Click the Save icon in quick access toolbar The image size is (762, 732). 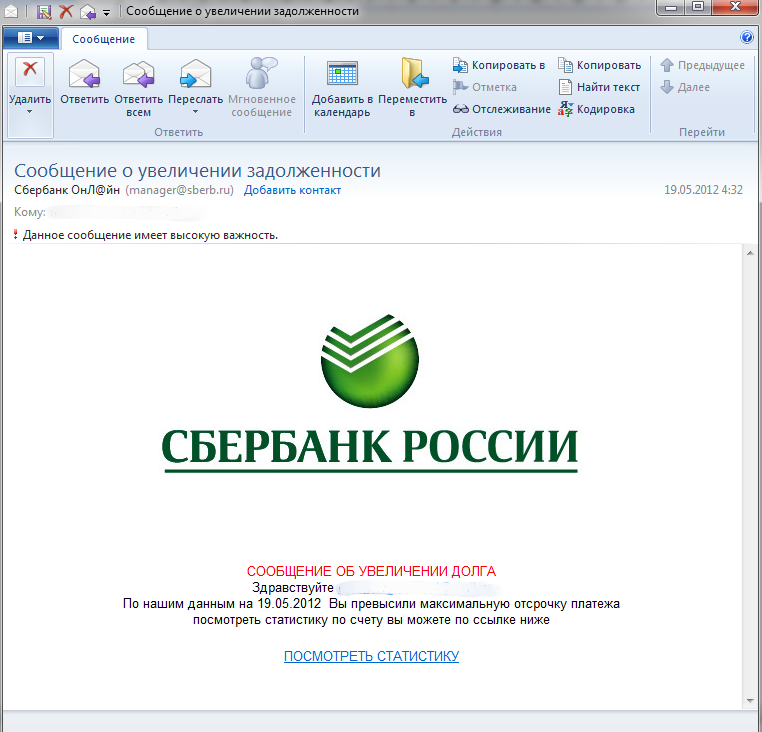pos(44,11)
